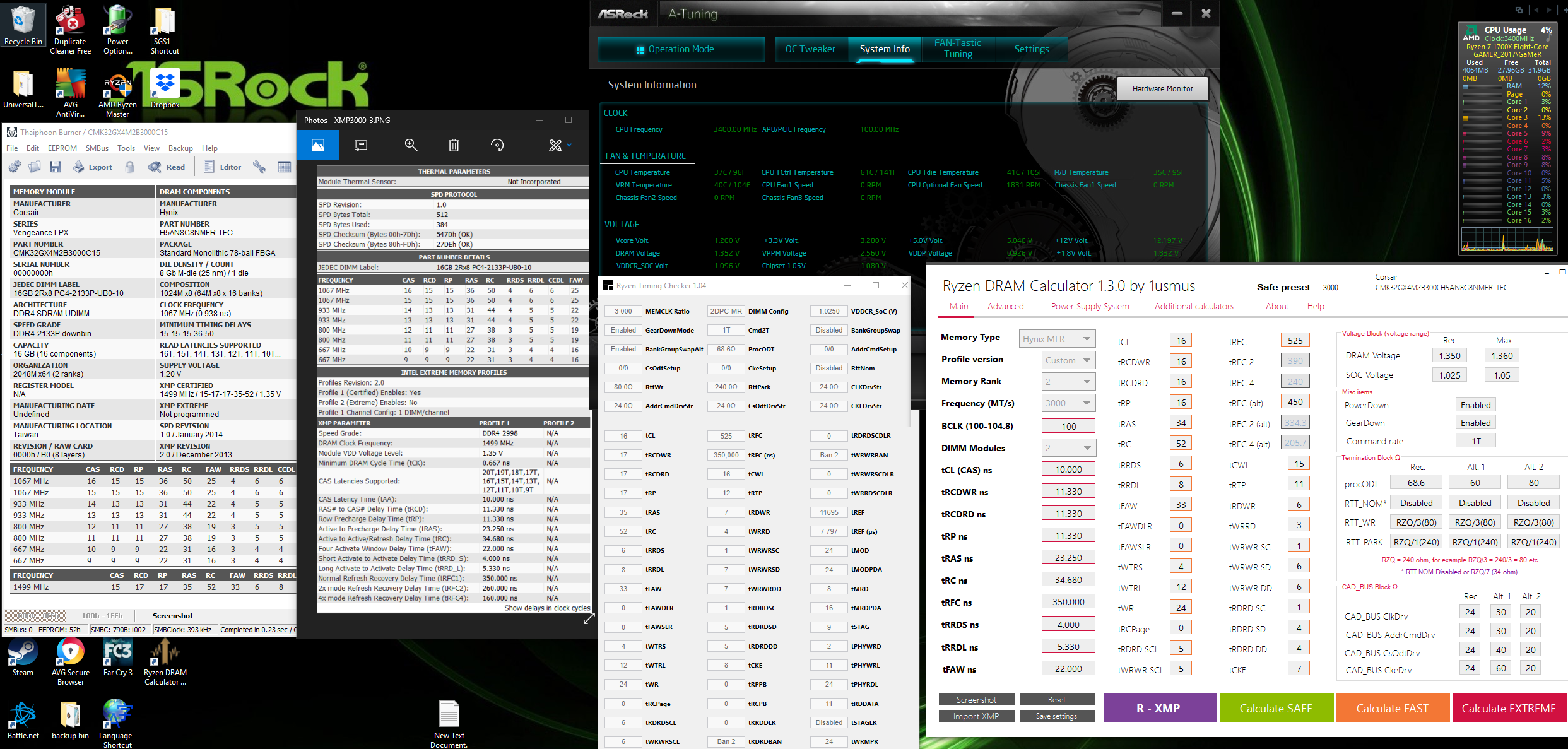Click the New Text Document desktop file
Image resolution: width=1568 pixels, height=749 pixels.
click(449, 724)
